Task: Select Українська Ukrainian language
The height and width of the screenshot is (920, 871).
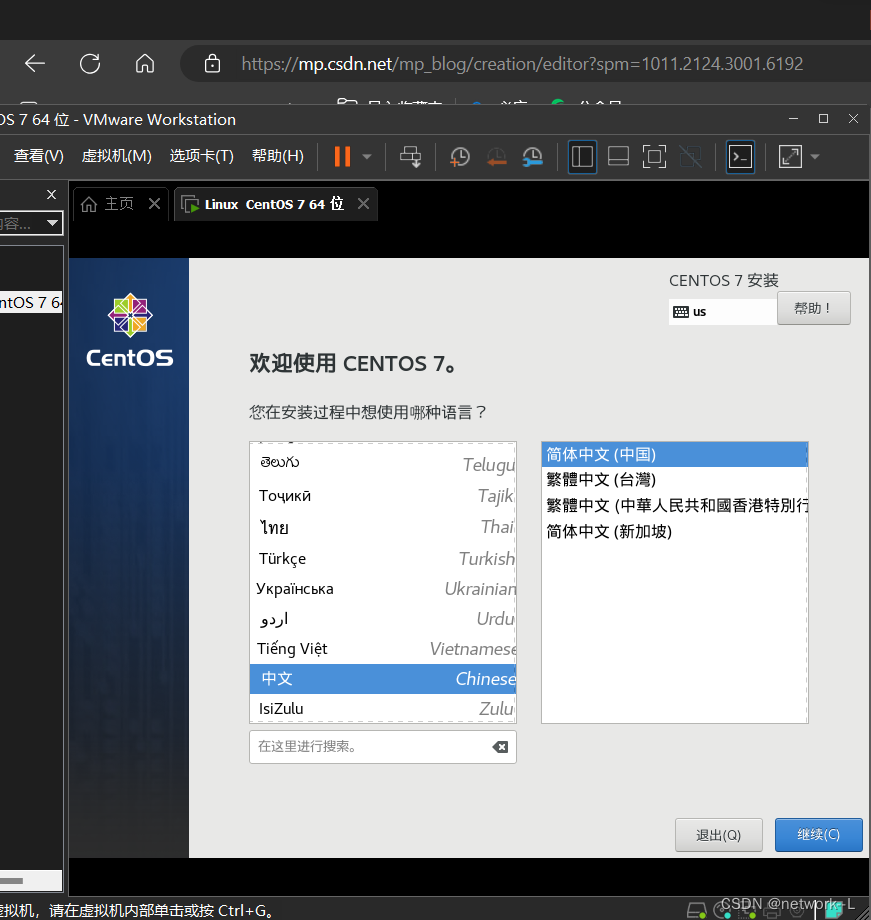Action: pos(383,588)
